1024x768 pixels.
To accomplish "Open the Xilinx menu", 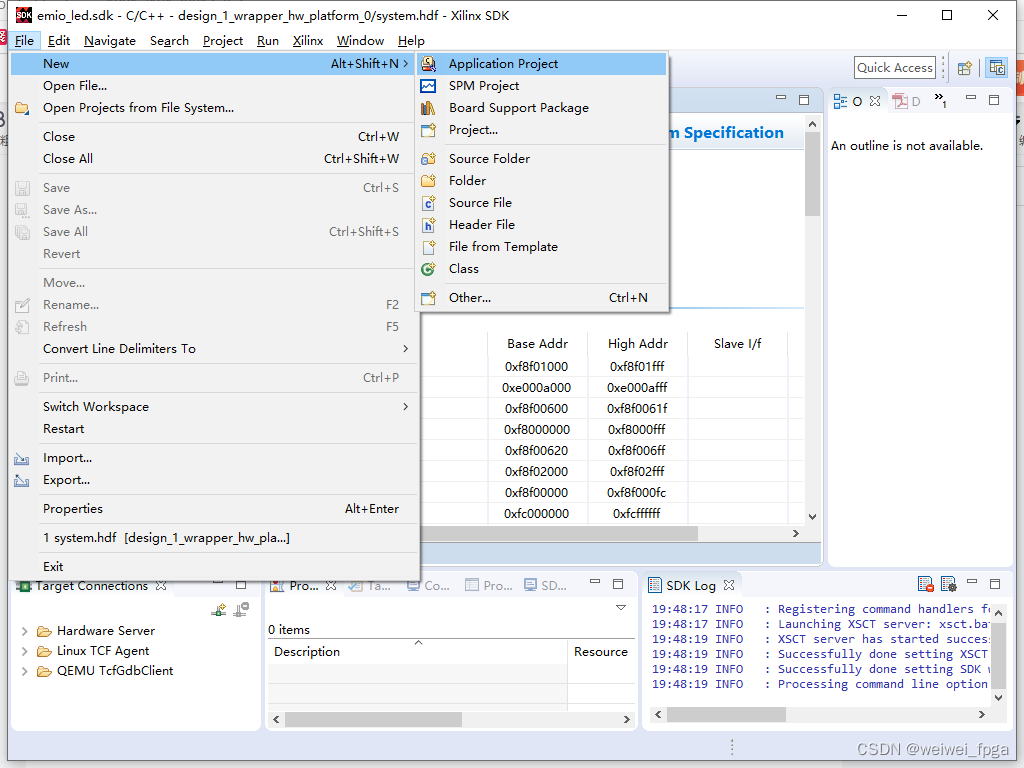I will 308,40.
